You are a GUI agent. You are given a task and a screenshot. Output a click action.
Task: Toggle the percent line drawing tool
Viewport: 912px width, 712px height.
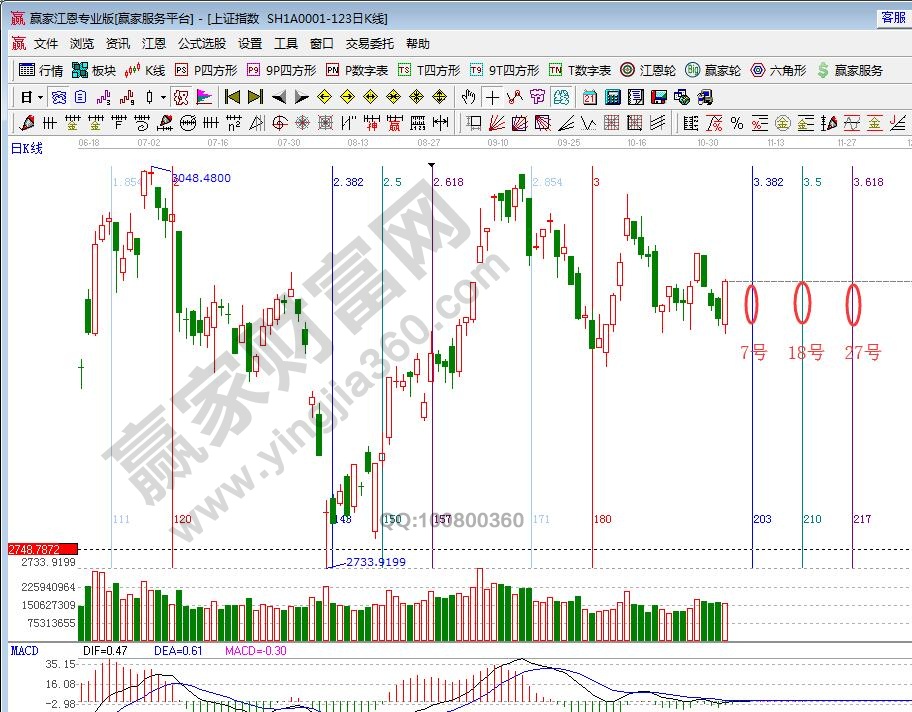(736, 123)
